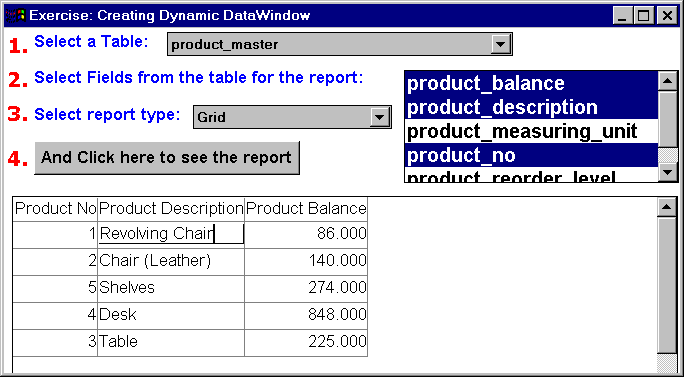This screenshot has height=377, width=684.
Task: Click the Grid report type combo box
Action: pyautogui.click(x=292, y=117)
